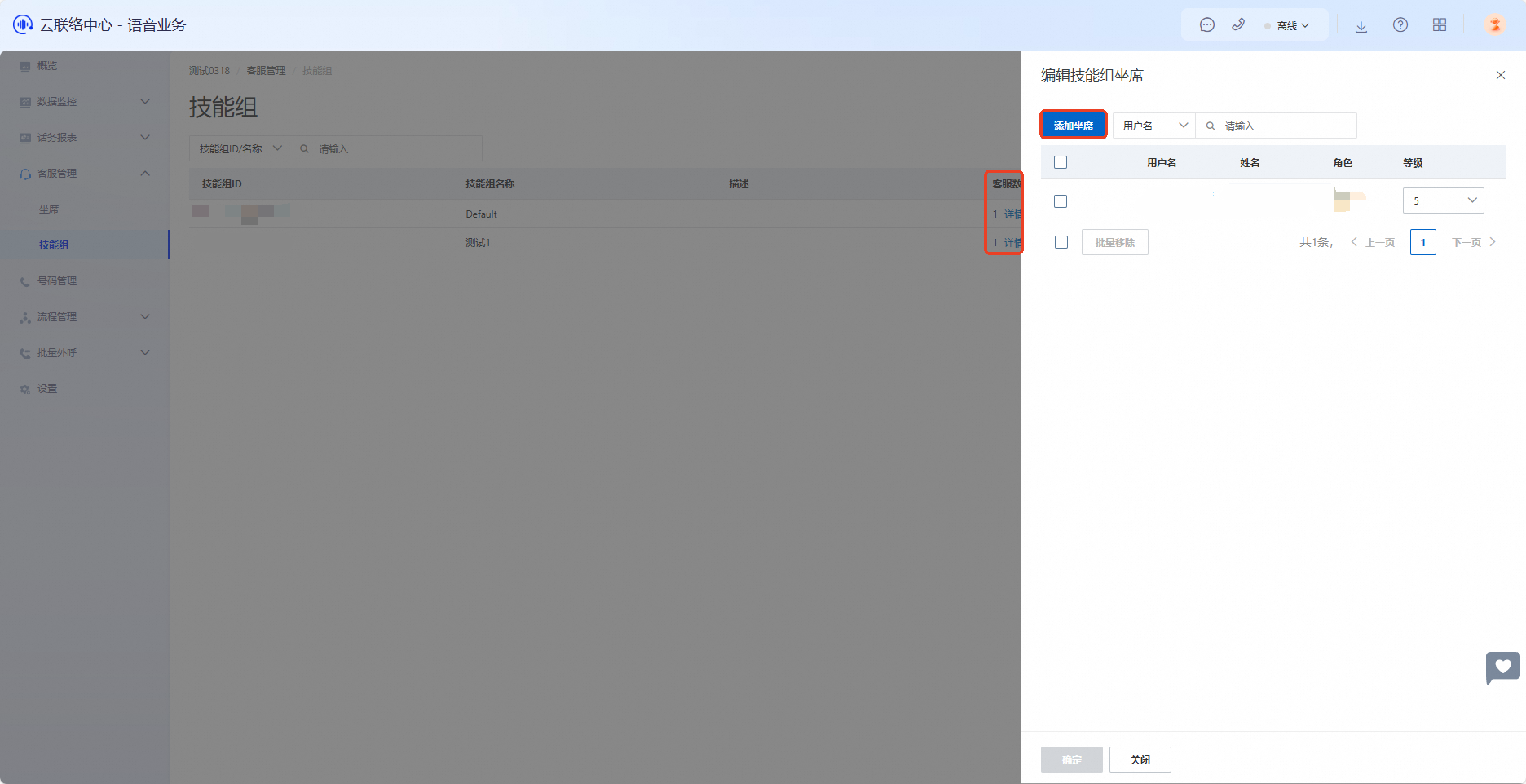
Task: Go to next page with 下一页
Action: click(1474, 242)
